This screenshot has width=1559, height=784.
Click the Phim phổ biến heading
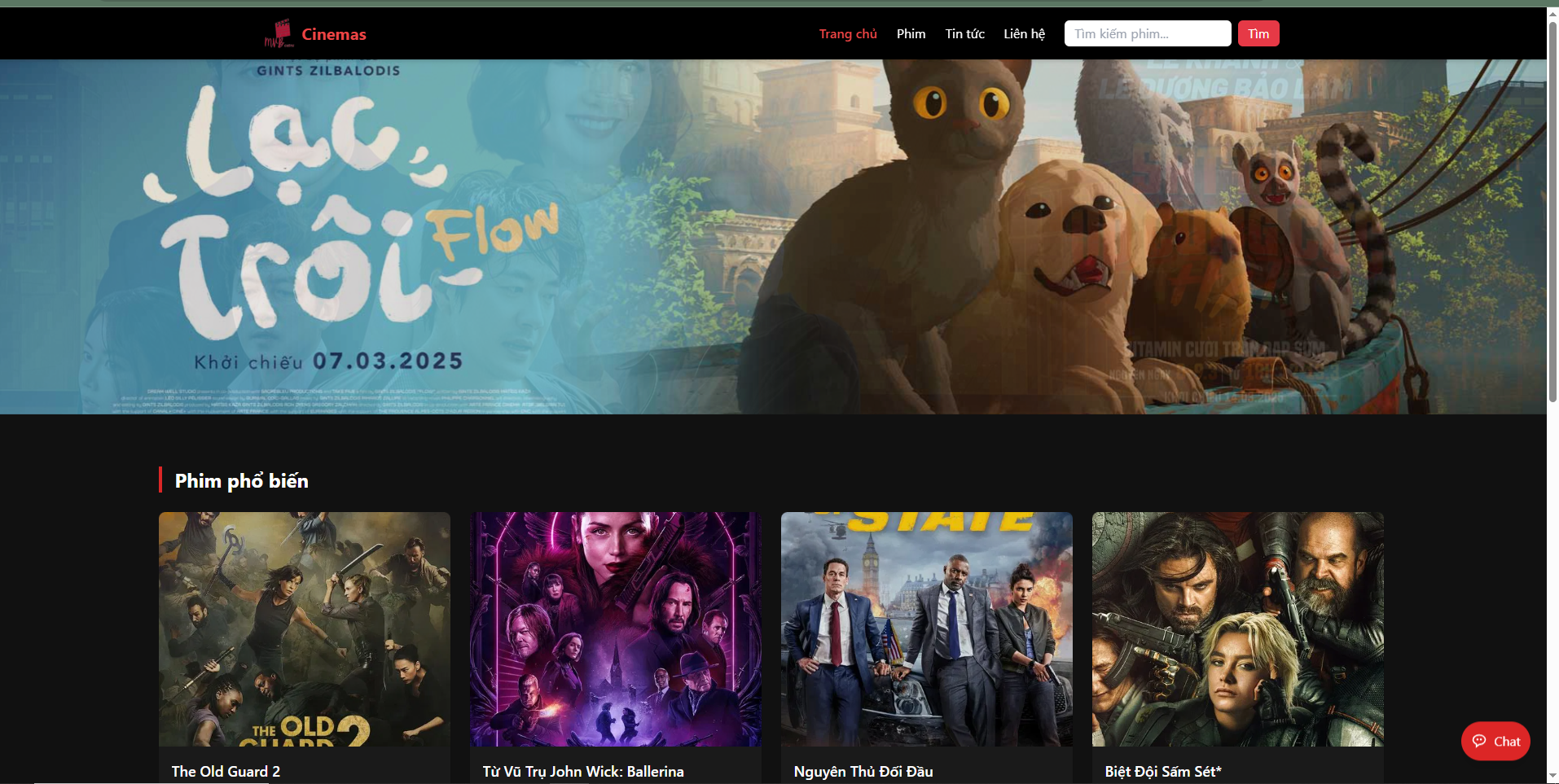[241, 480]
